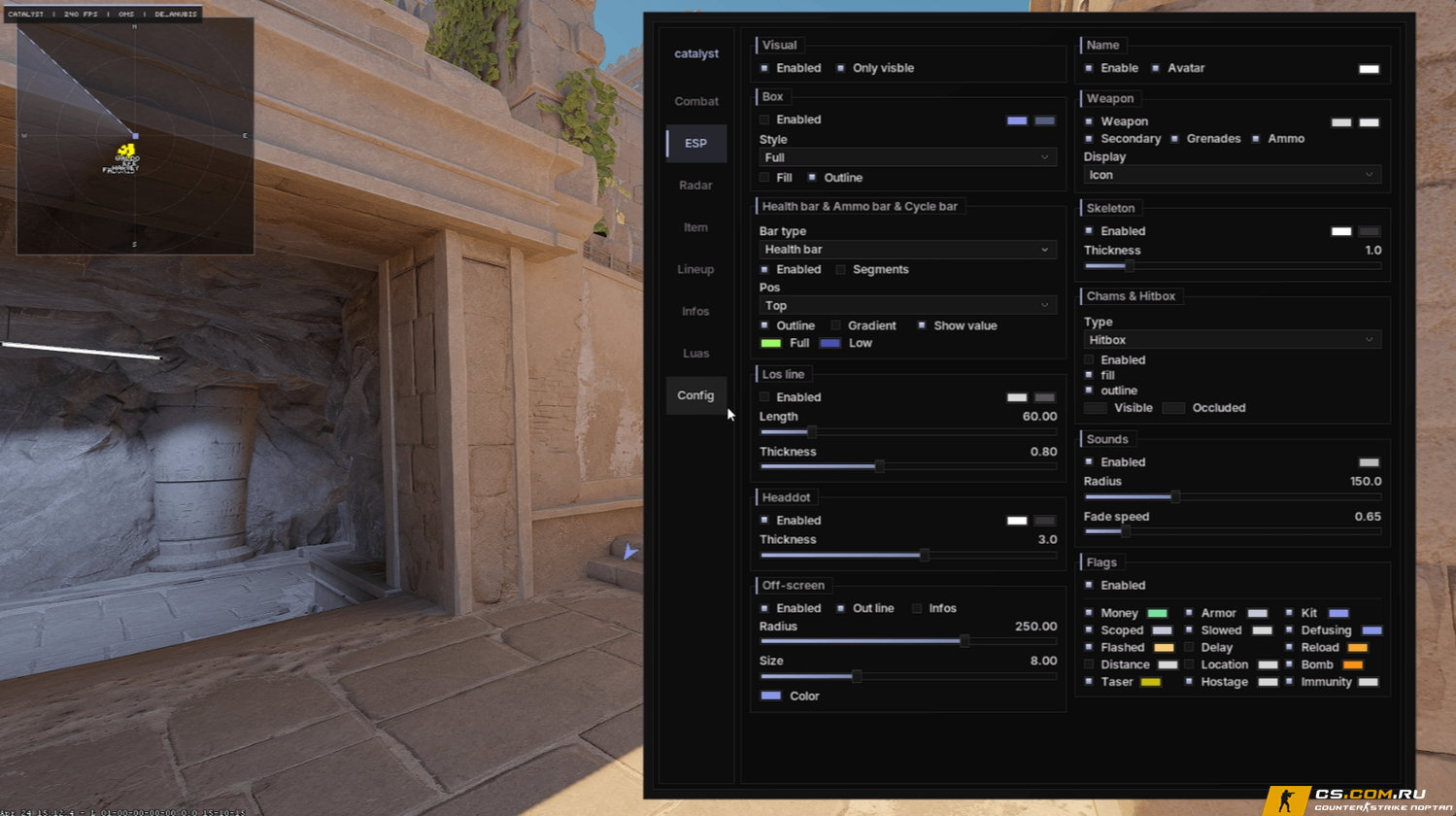The width and height of the screenshot is (1456, 816).
Task: Toggle the Name Enable checkbox
Action: [1089, 68]
